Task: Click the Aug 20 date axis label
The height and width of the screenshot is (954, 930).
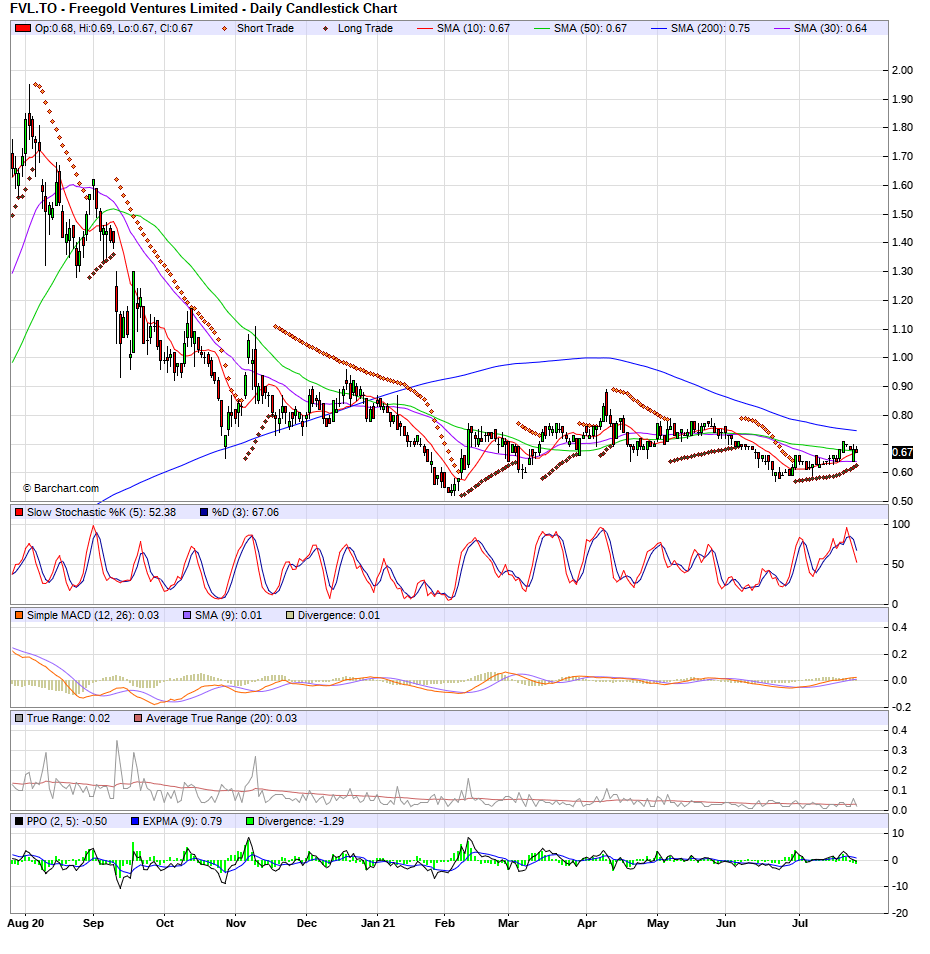Action: (x=26, y=923)
